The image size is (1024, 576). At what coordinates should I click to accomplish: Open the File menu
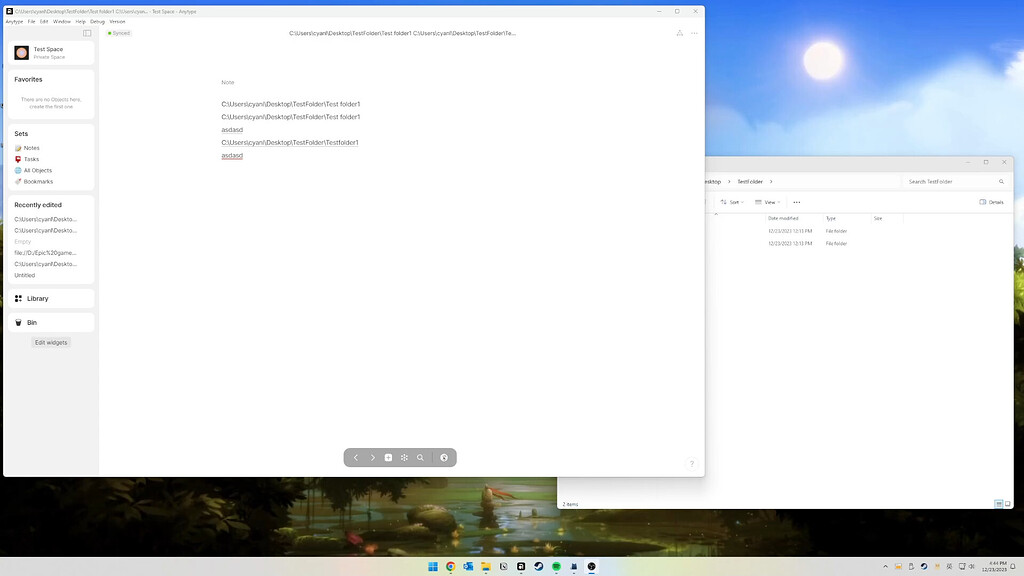pos(31,21)
